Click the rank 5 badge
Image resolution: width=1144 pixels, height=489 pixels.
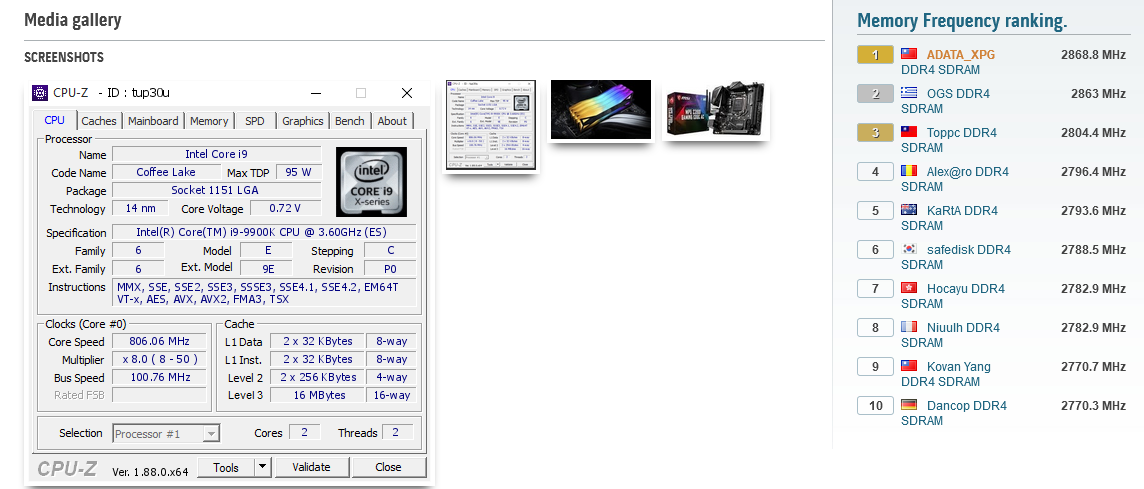click(x=875, y=211)
